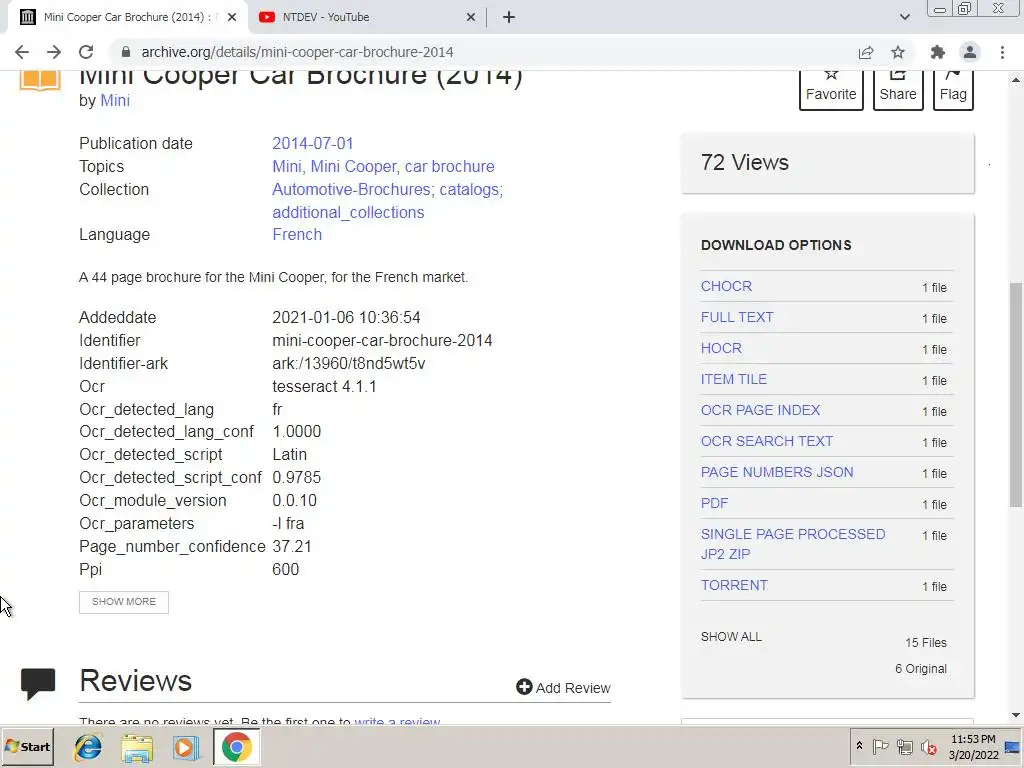Click the write a review link
1024x768 pixels.
[x=397, y=721]
